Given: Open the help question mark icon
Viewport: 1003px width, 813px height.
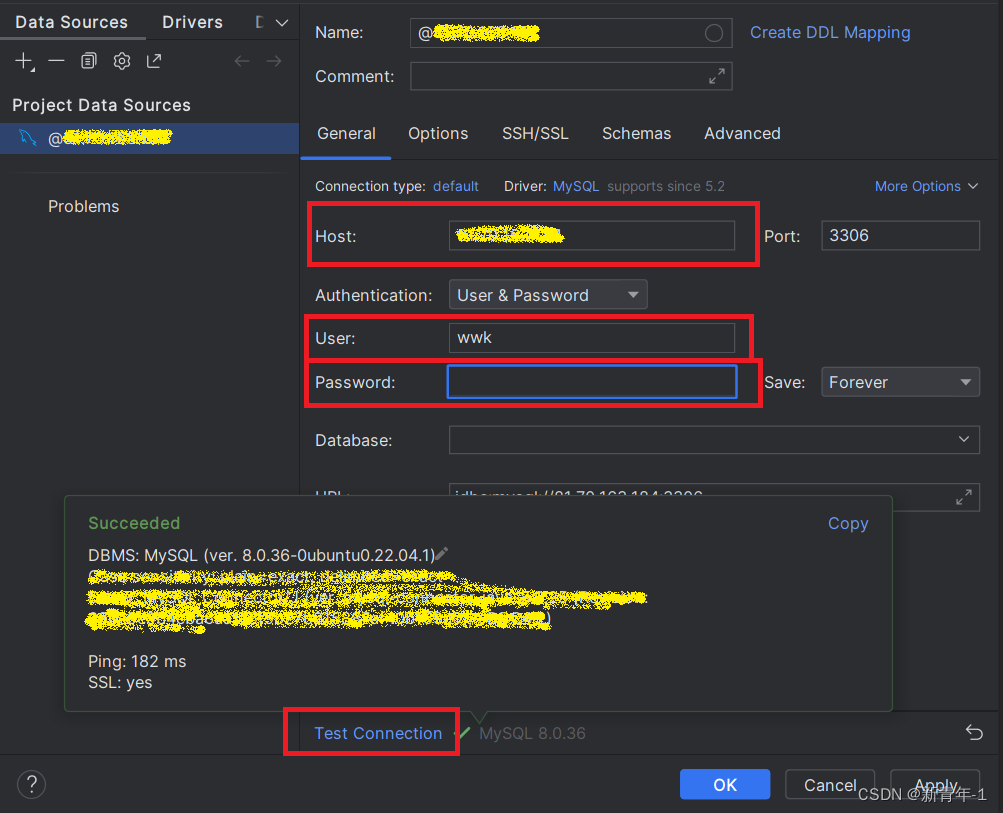Looking at the screenshot, I should pos(32,784).
